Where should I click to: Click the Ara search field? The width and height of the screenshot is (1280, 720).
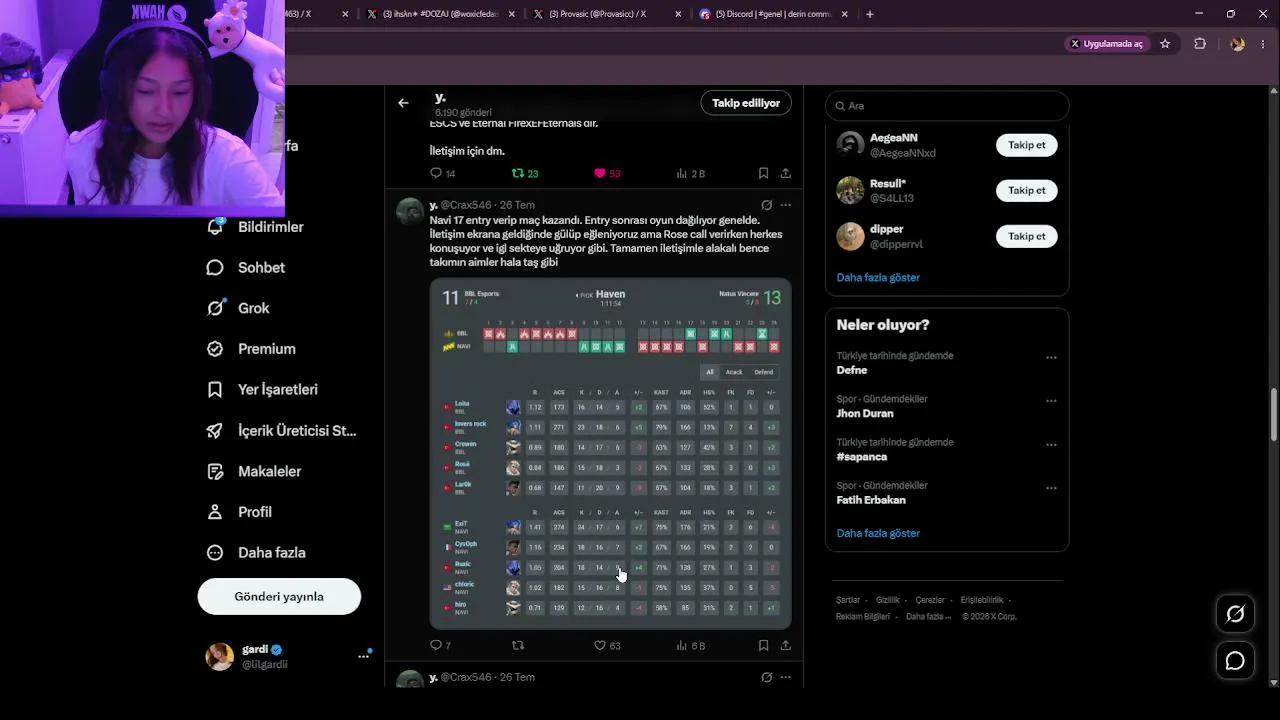click(x=947, y=105)
